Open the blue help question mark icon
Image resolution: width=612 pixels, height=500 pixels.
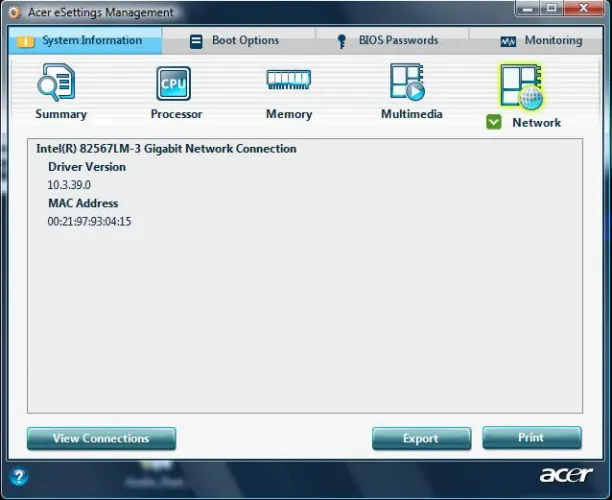tap(18, 477)
